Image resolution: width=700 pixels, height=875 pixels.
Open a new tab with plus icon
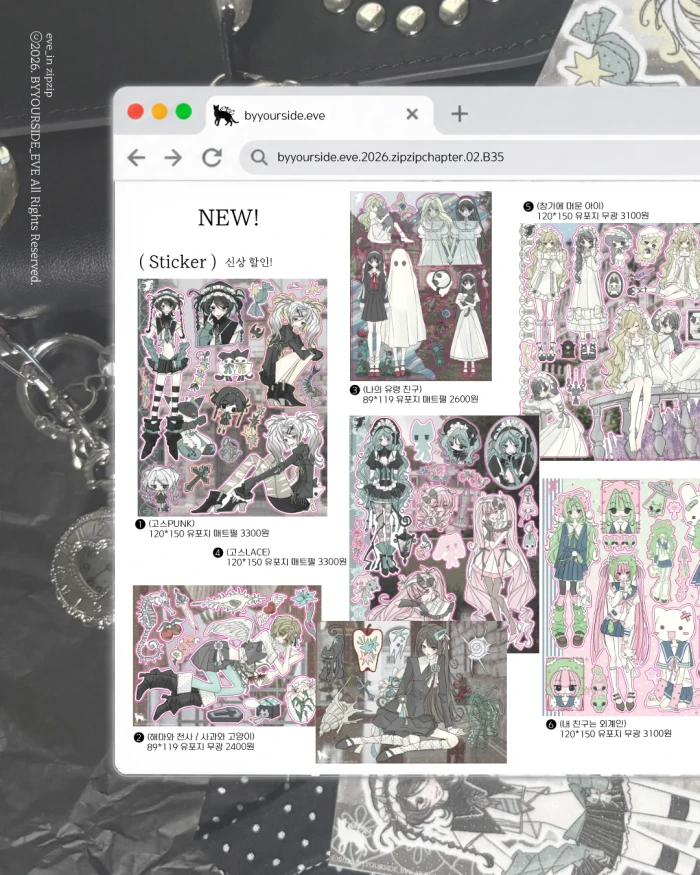(x=459, y=114)
